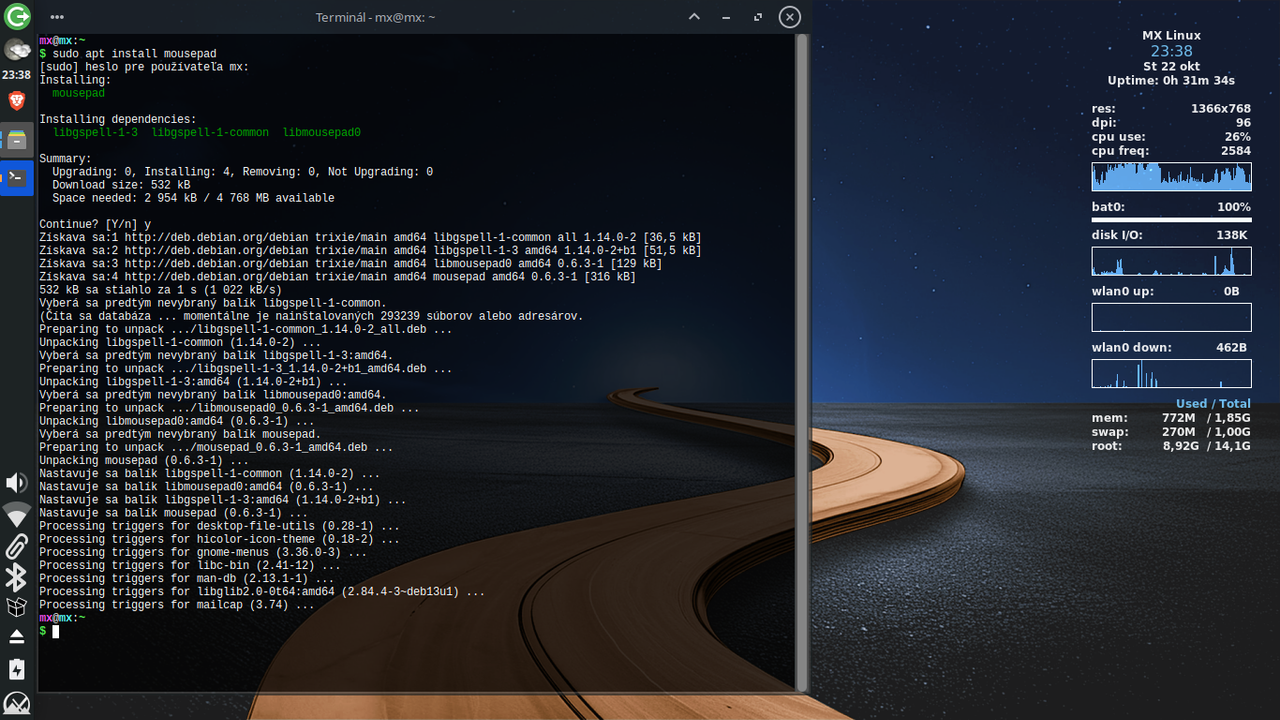Open the terminal options (•••) menu

point(56,17)
